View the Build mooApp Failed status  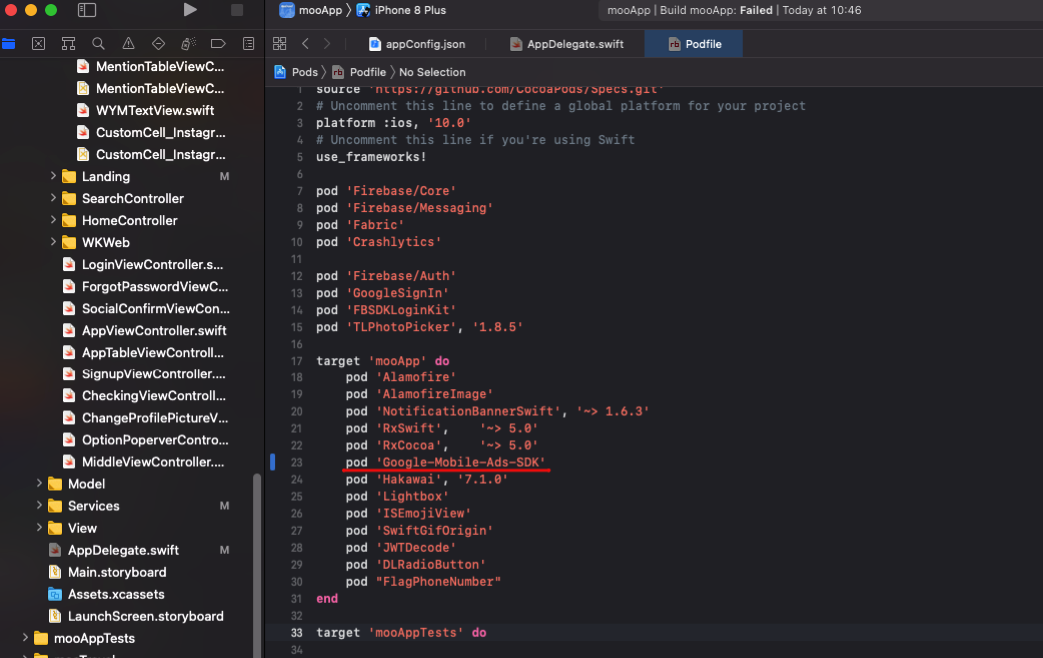(x=734, y=10)
